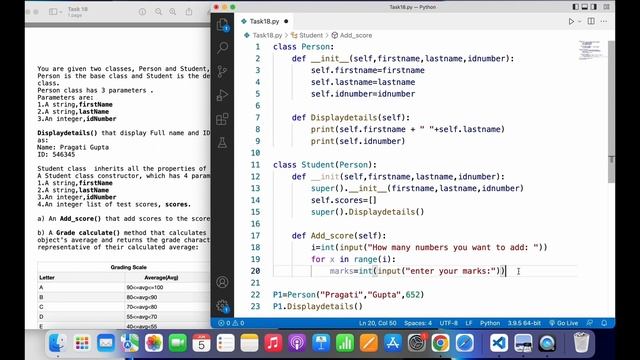Viewport: 640px width, 360px height.
Task: Click class Student(Person) on line 11
Action: pyautogui.click(x=325, y=165)
